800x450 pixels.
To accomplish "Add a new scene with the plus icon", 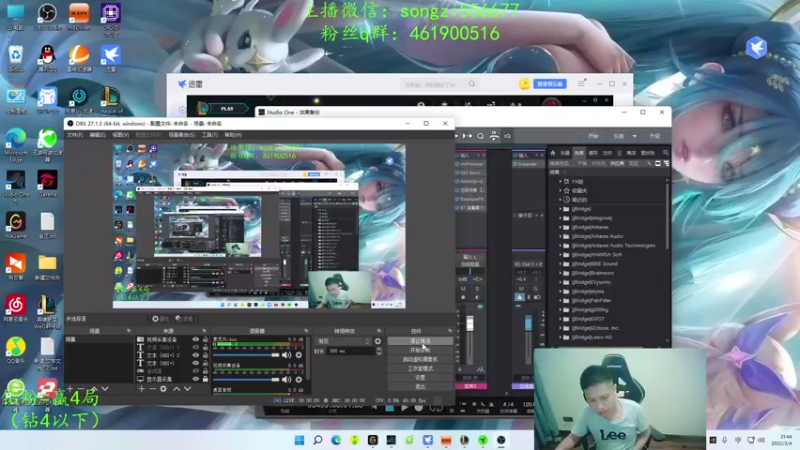I will (x=70, y=389).
